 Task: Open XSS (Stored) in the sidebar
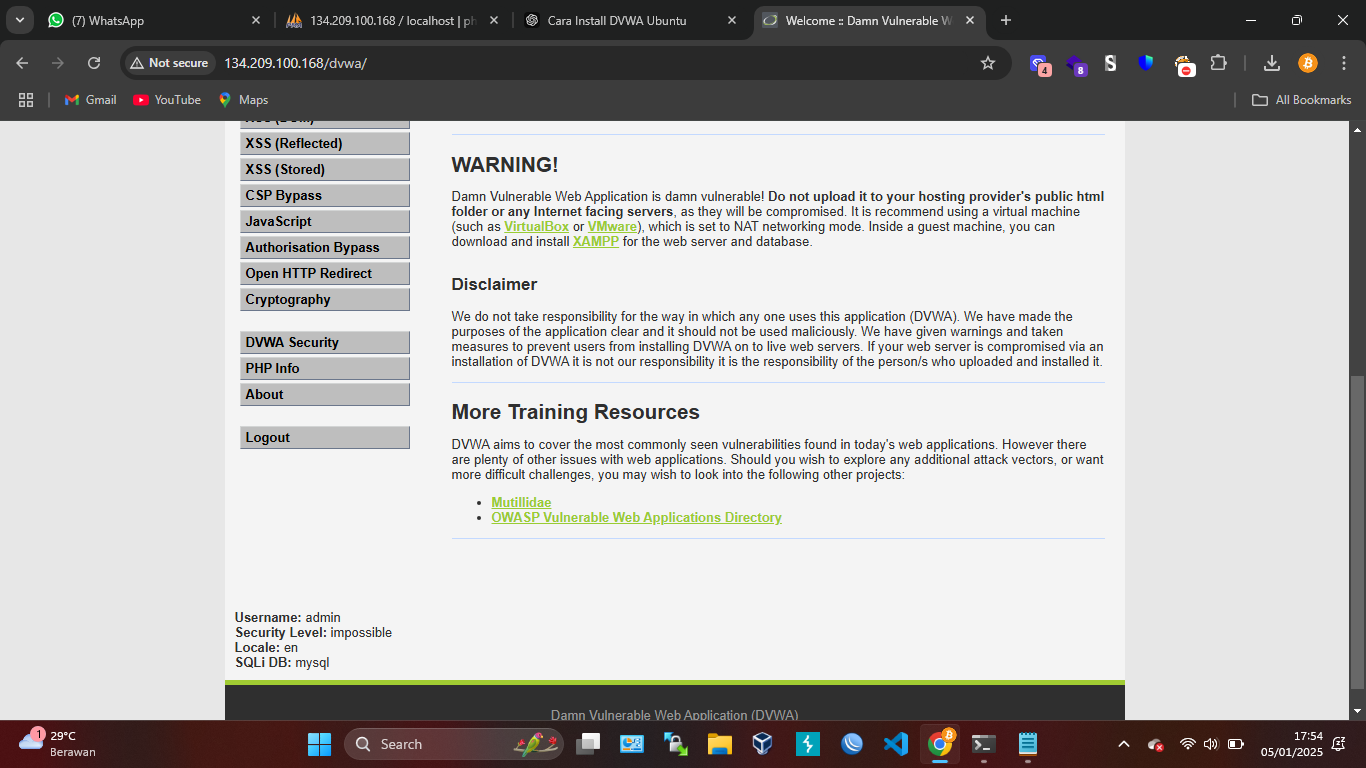[325, 170]
